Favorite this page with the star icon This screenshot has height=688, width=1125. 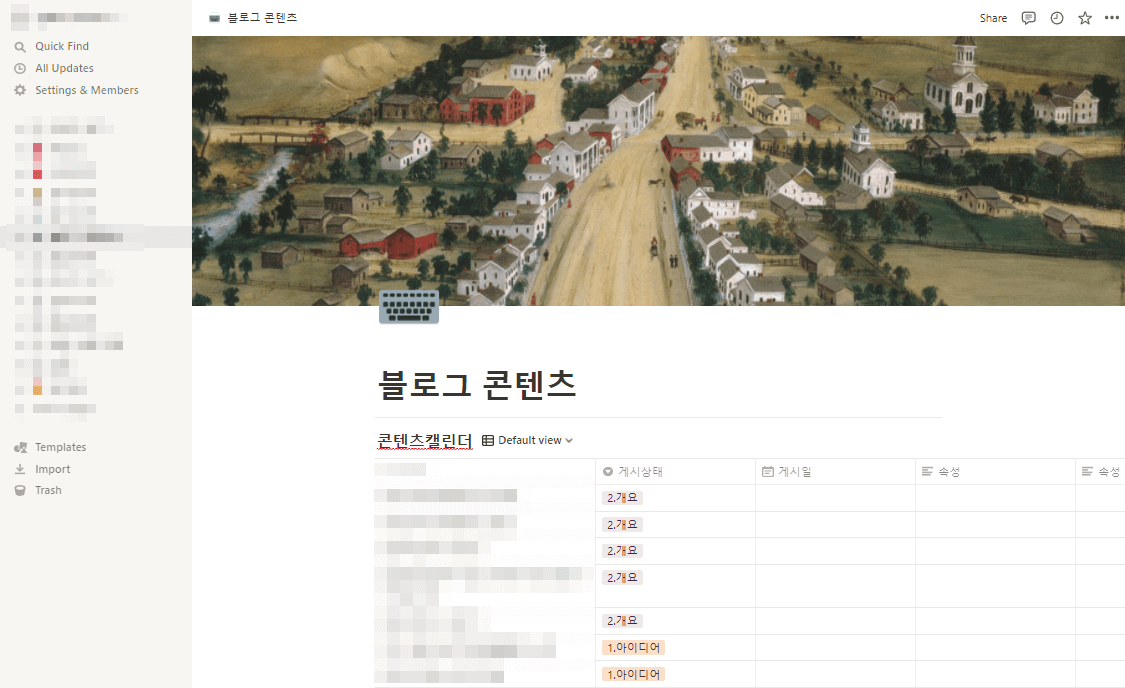[1084, 17]
